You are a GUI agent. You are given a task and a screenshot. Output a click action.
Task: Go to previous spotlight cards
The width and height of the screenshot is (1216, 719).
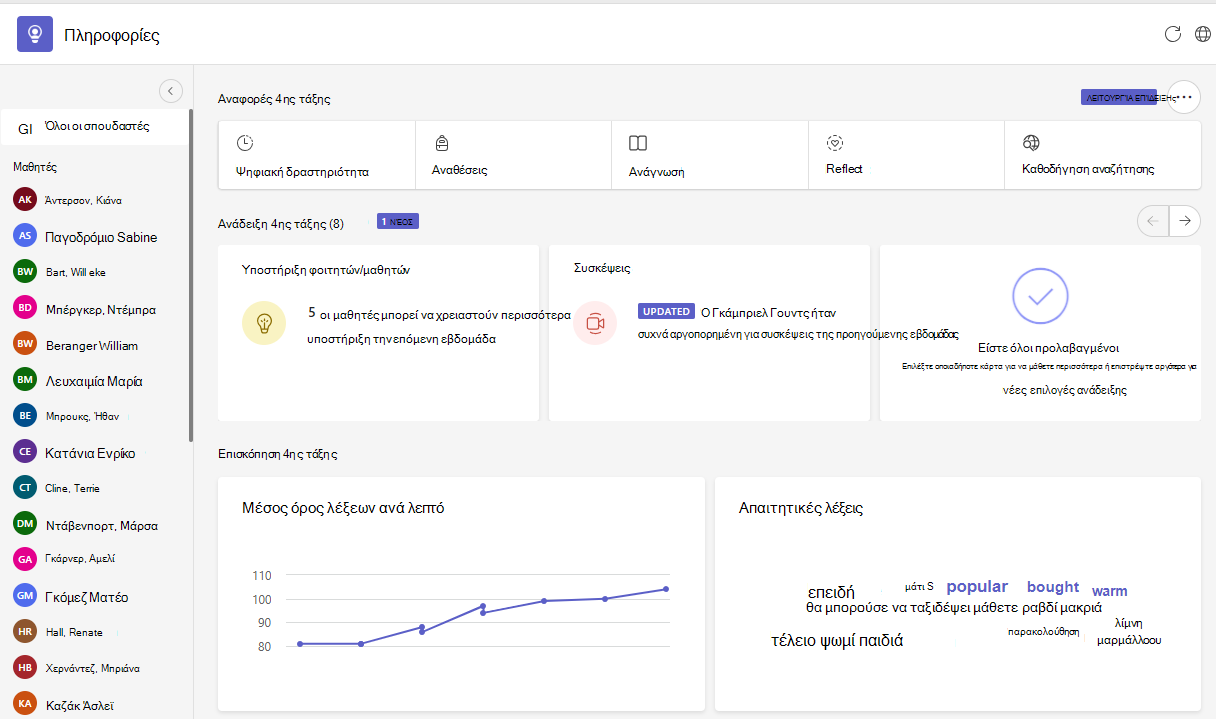point(1153,221)
